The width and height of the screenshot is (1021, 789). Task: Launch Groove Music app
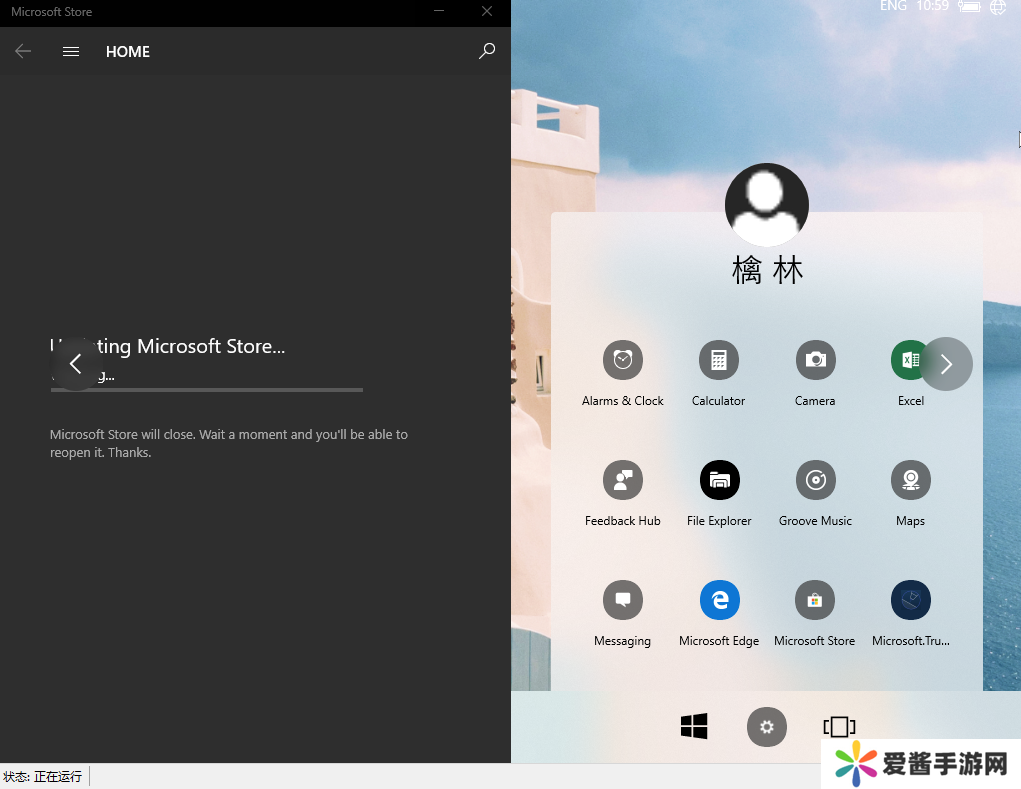click(815, 481)
